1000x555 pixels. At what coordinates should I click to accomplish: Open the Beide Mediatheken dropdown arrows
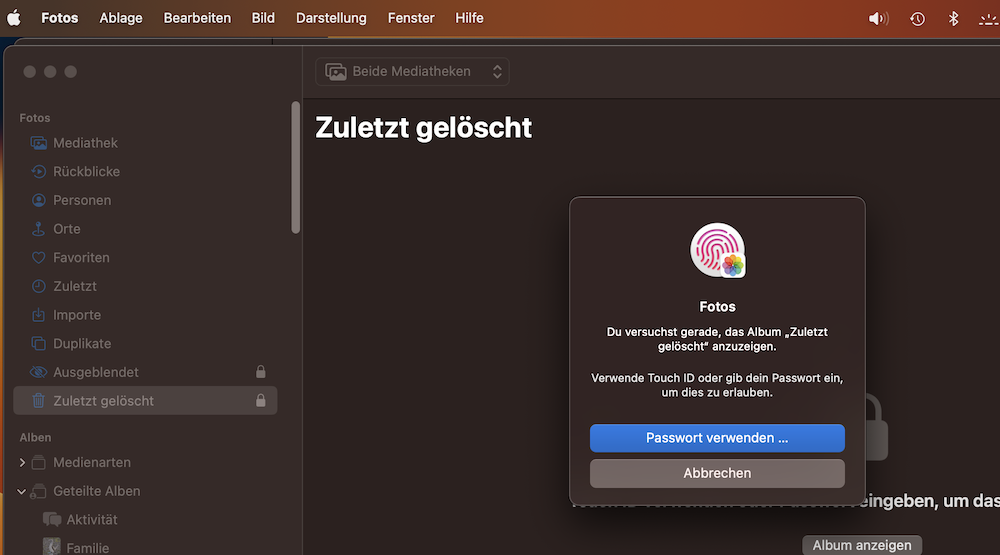coord(497,71)
